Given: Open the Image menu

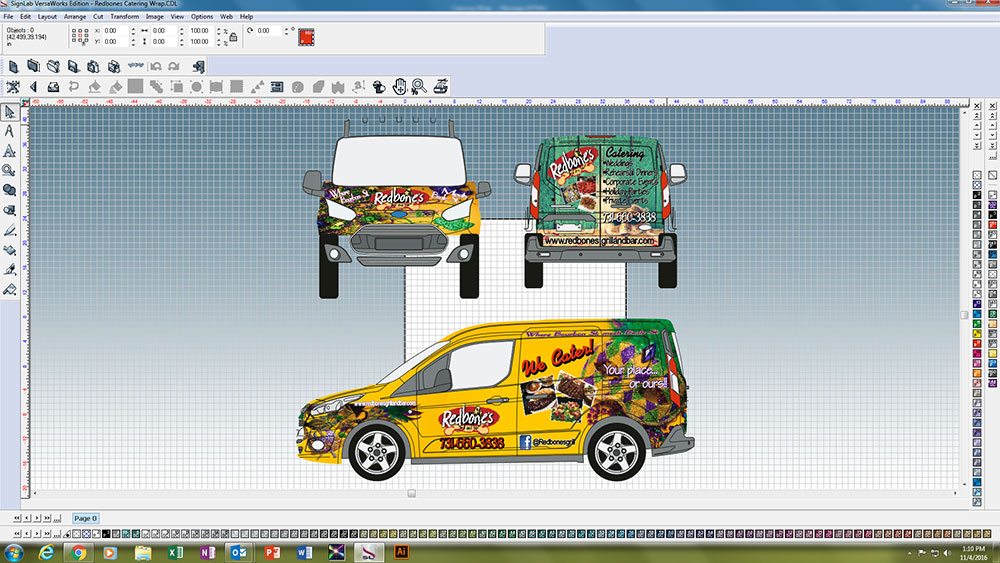Looking at the screenshot, I should point(154,17).
